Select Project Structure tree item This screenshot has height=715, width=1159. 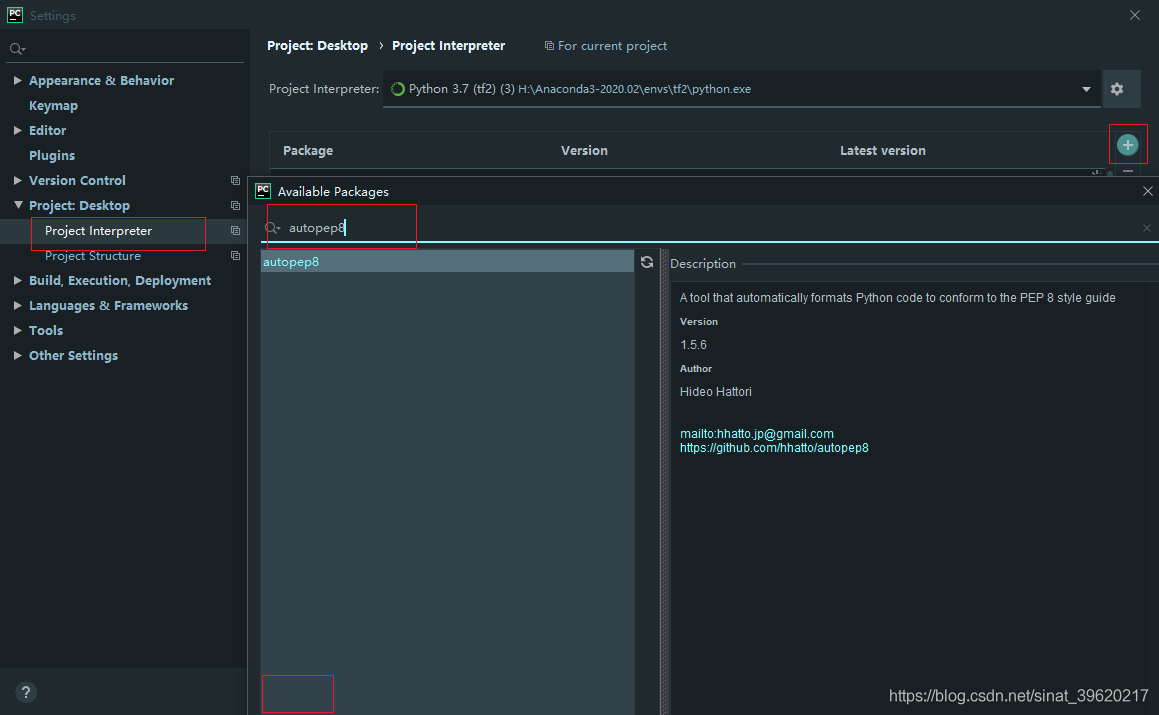(92, 256)
